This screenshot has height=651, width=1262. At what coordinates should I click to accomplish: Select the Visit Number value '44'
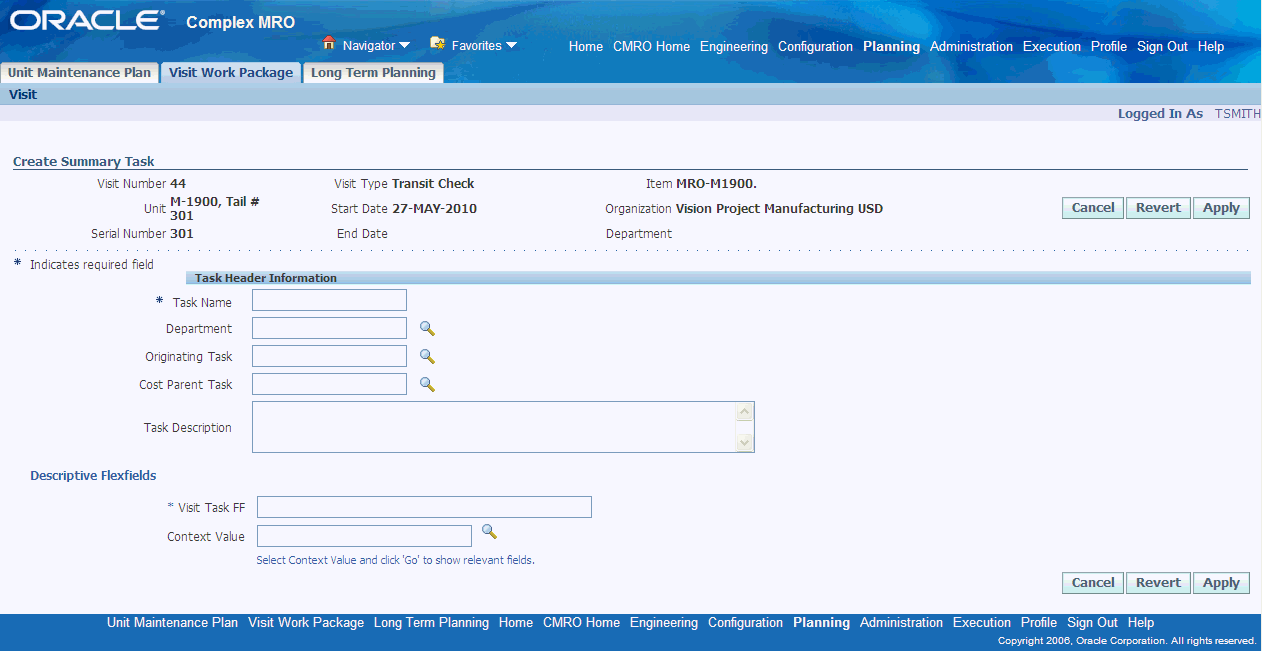click(178, 184)
